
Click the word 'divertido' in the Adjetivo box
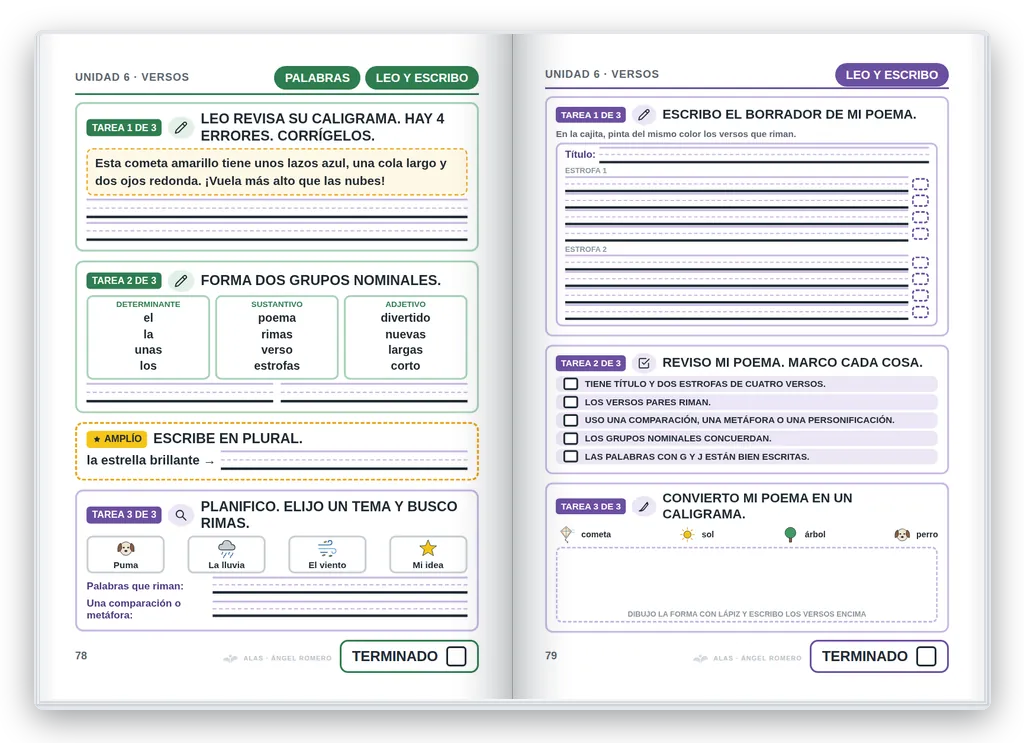tap(406, 318)
